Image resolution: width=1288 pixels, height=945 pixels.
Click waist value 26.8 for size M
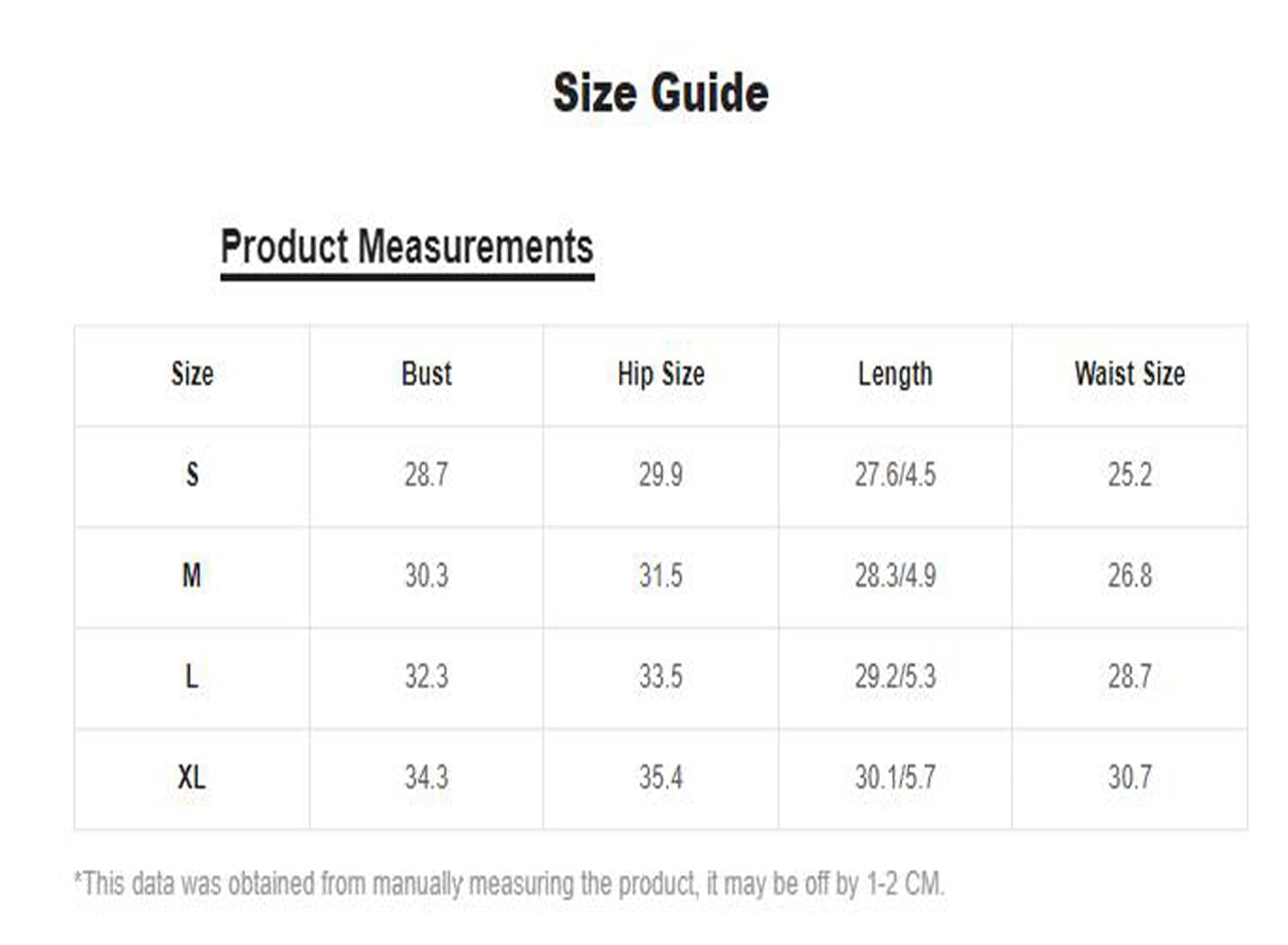click(x=1129, y=575)
